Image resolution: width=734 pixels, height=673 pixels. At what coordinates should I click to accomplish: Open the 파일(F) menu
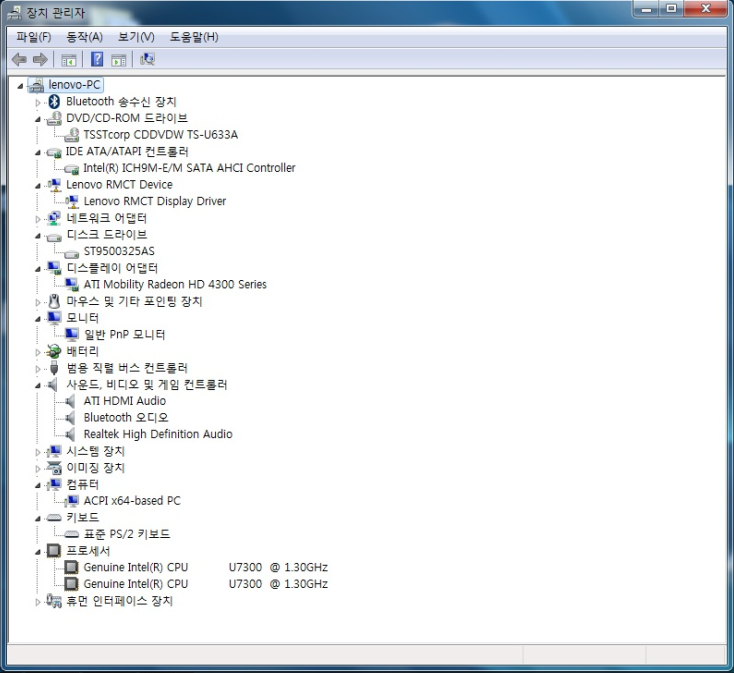click(33, 37)
